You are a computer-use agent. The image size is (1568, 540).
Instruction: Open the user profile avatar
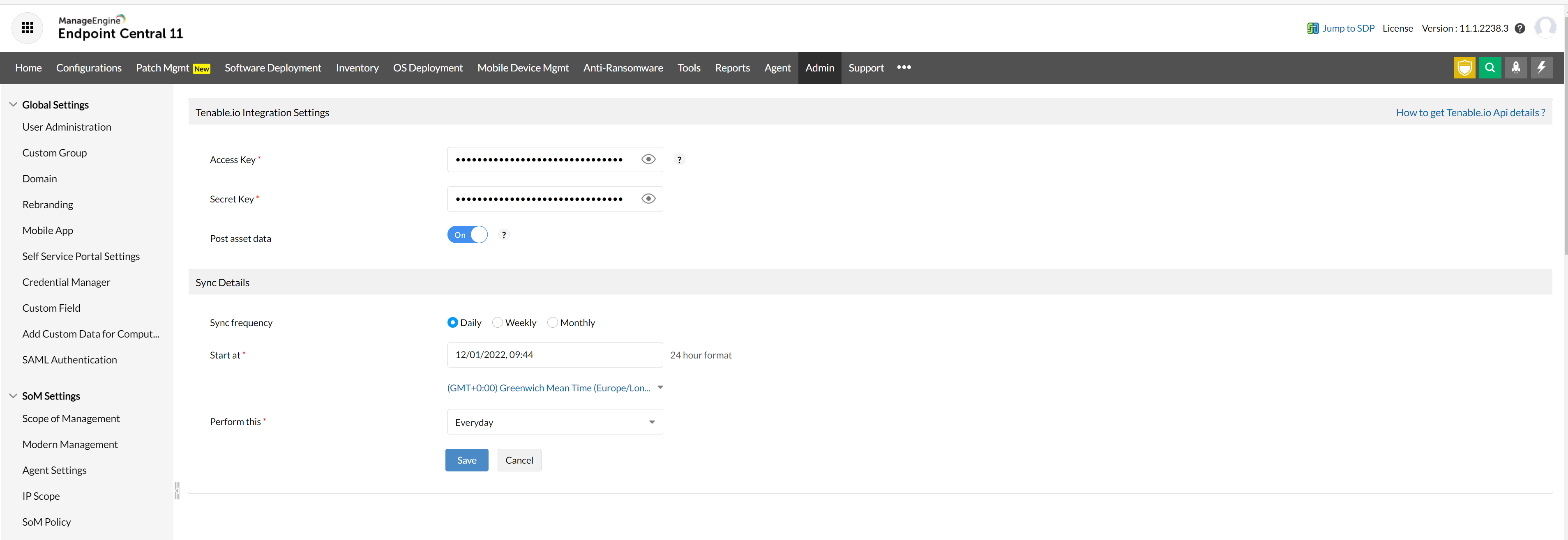coord(1545,28)
